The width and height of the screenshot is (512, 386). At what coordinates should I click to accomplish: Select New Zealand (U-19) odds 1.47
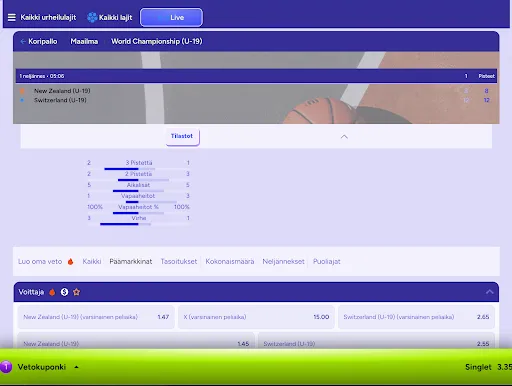(x=96, y=317)
